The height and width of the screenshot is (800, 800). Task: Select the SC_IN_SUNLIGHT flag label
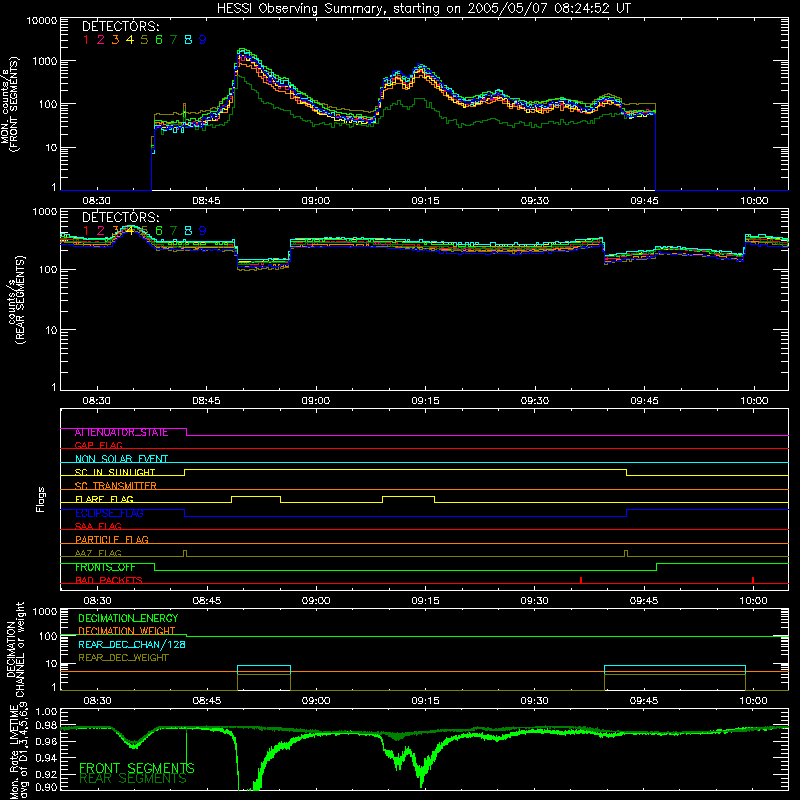pos(115,472)
